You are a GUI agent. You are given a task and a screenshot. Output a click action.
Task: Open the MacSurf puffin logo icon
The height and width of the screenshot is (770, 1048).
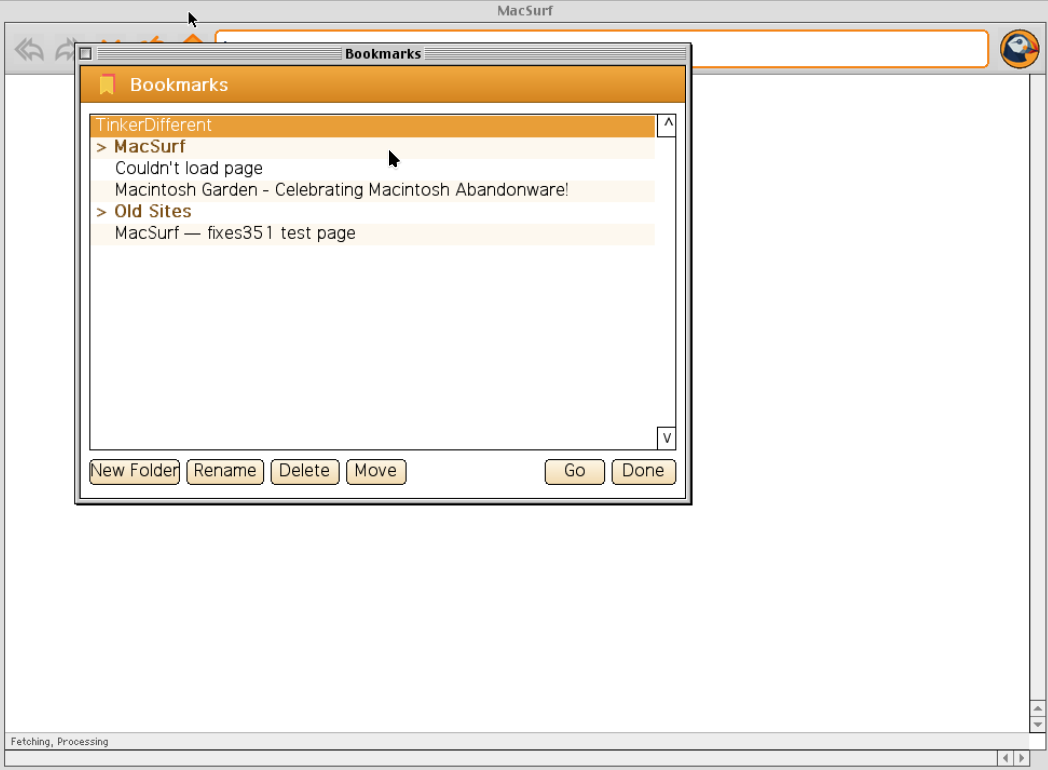pos(1019,49)
